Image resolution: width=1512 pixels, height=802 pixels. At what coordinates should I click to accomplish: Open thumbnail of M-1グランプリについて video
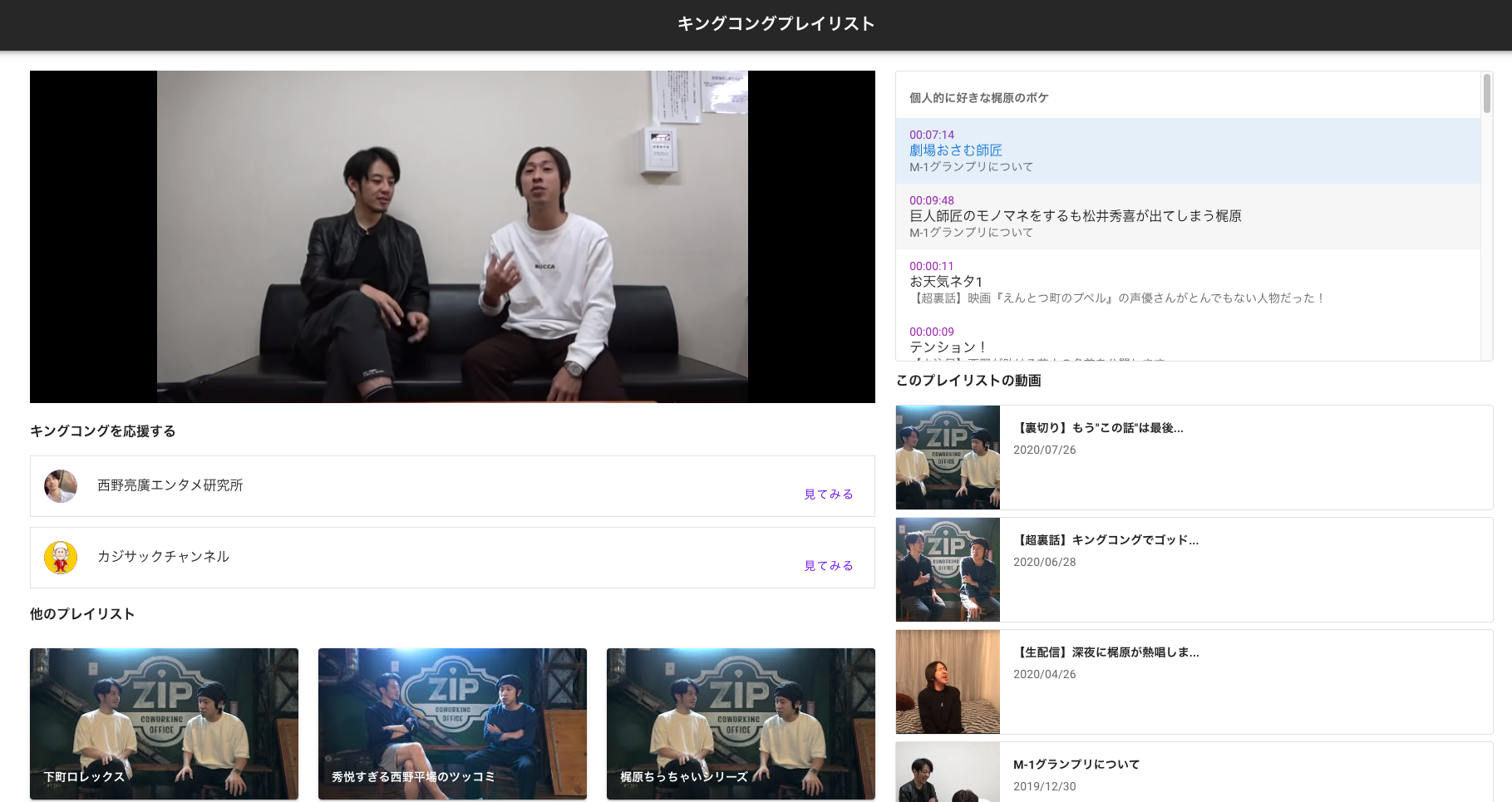(948, 773)
